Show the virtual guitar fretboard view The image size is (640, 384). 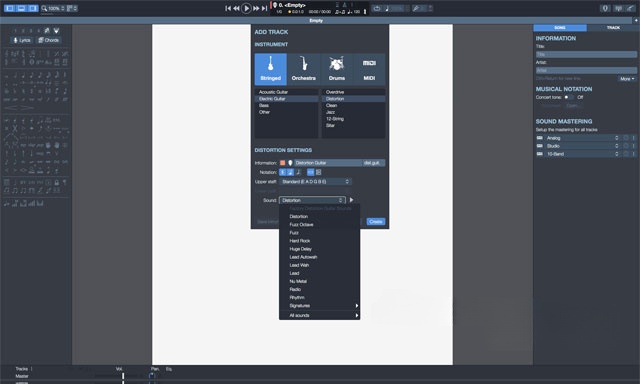(x=631, y=8)
